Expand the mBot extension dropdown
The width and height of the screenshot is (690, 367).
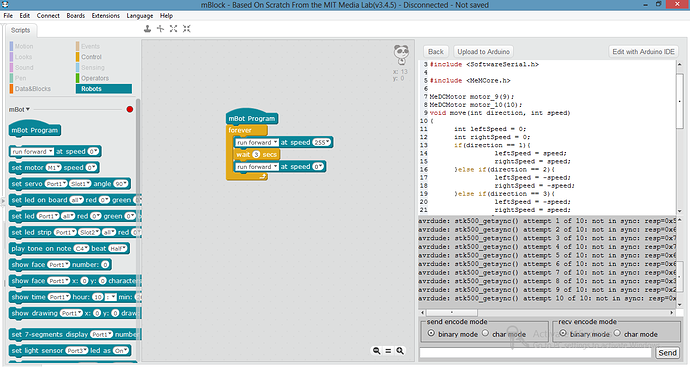pyautogui.click(x=19, y=109)
